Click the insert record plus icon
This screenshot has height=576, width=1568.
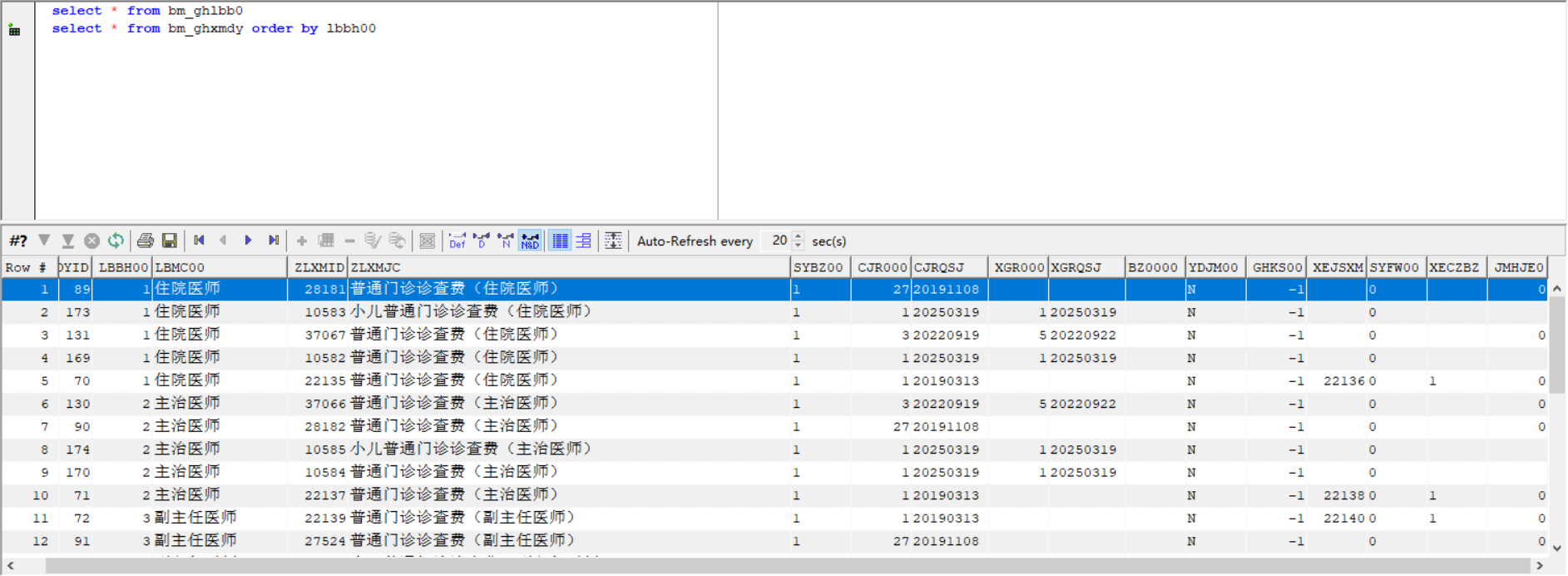click(x=302, y=241)
